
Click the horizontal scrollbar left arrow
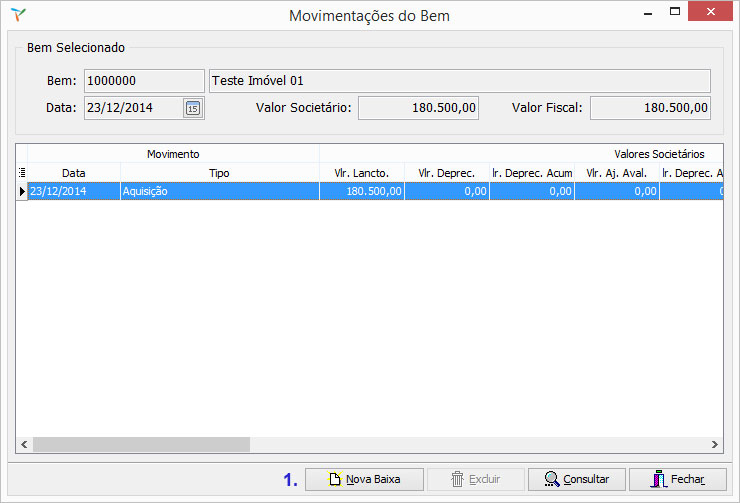click(24, 444)
